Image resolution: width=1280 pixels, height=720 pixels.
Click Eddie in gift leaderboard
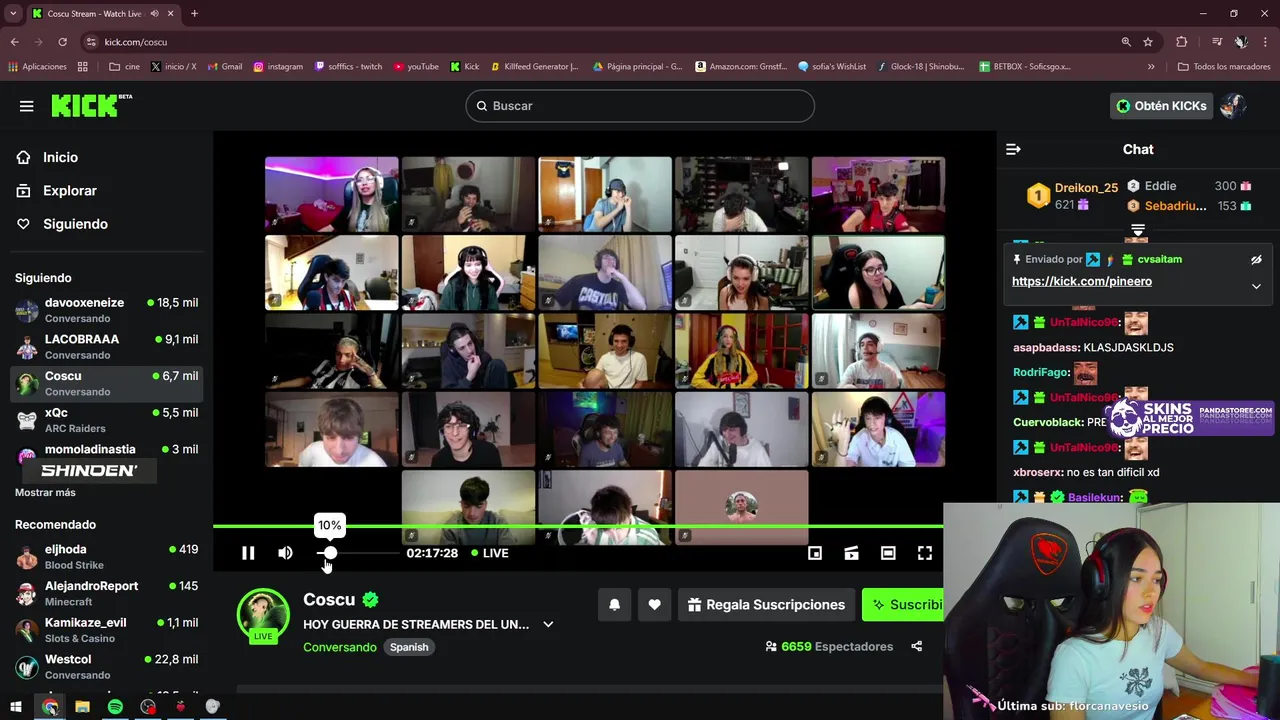click(x=1160, y=186)
